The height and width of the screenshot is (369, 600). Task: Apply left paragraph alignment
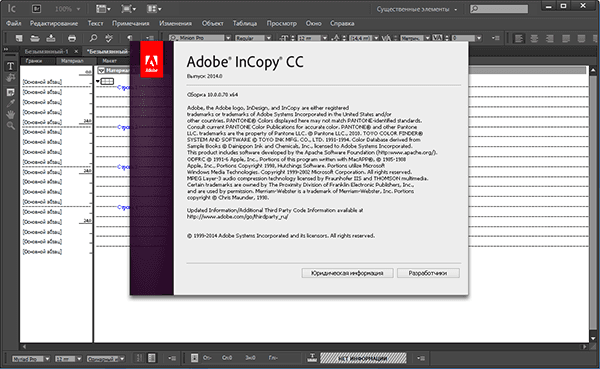518,38
